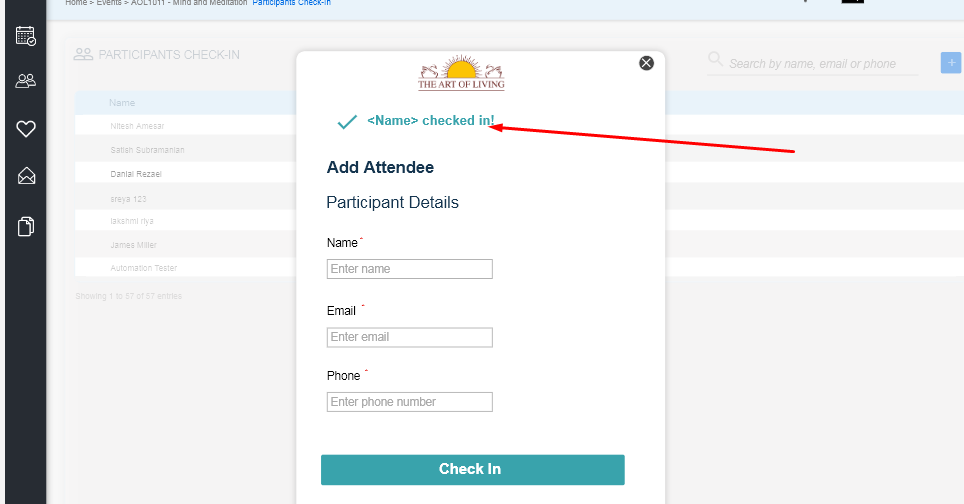The height and width of the screenshot is (504, 964).
Task: Focus the Enter phone number field
Action: (x=409, y=402)
